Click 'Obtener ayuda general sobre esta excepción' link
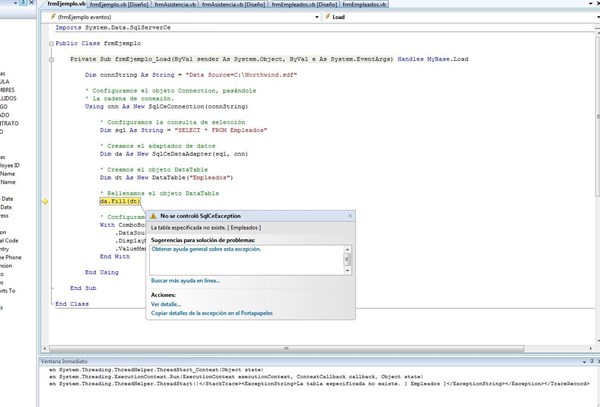Viewport: 600px width, 407px height. (x=206, y=250)
